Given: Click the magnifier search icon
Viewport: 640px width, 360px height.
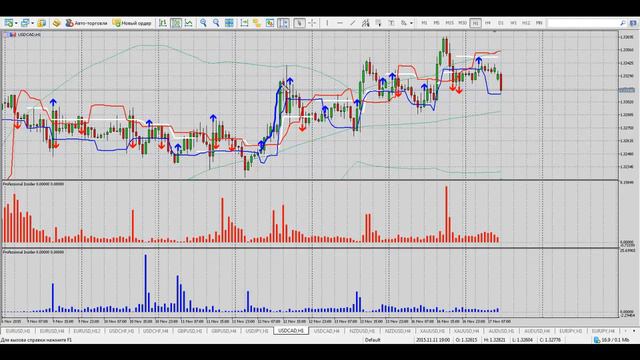Looking at the screenshot, I should [x=623, y=23].
